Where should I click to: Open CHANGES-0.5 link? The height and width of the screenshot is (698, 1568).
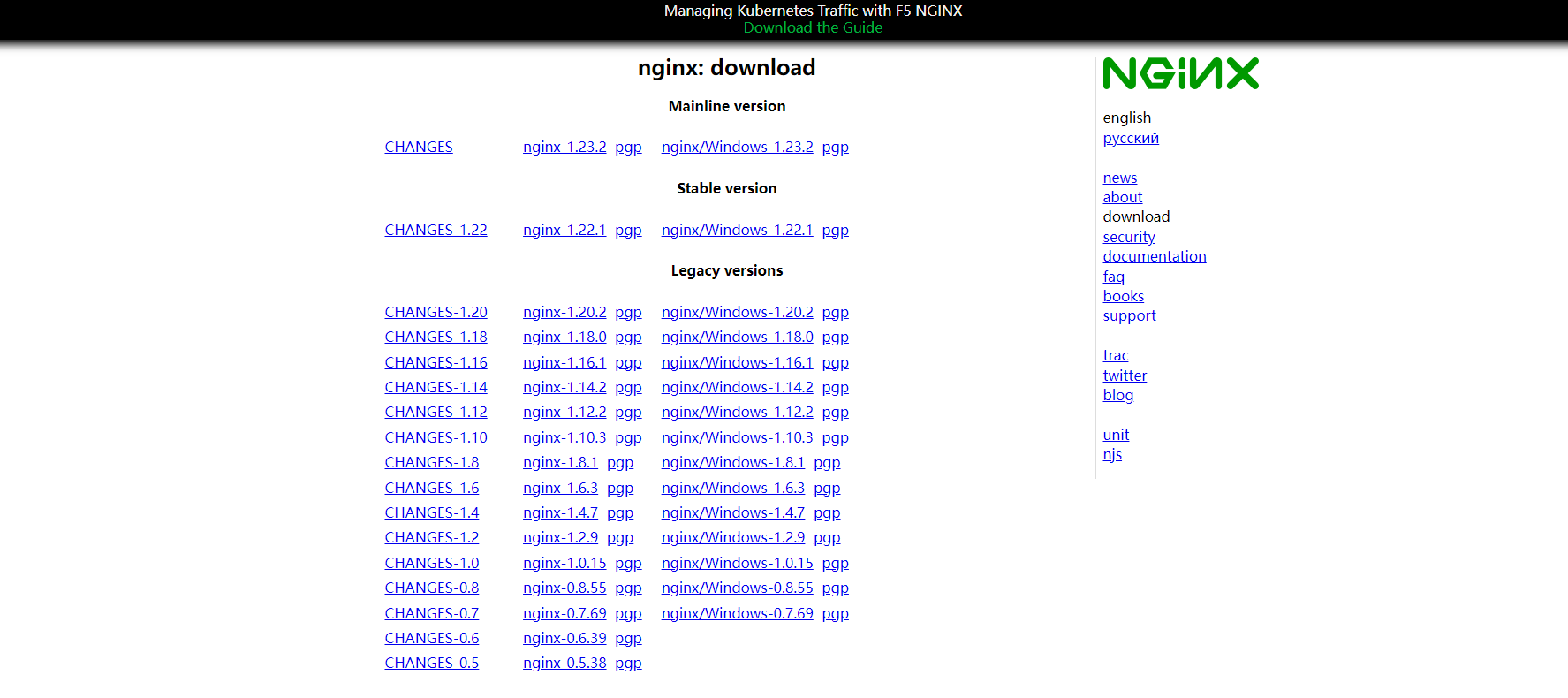point(432,663)
